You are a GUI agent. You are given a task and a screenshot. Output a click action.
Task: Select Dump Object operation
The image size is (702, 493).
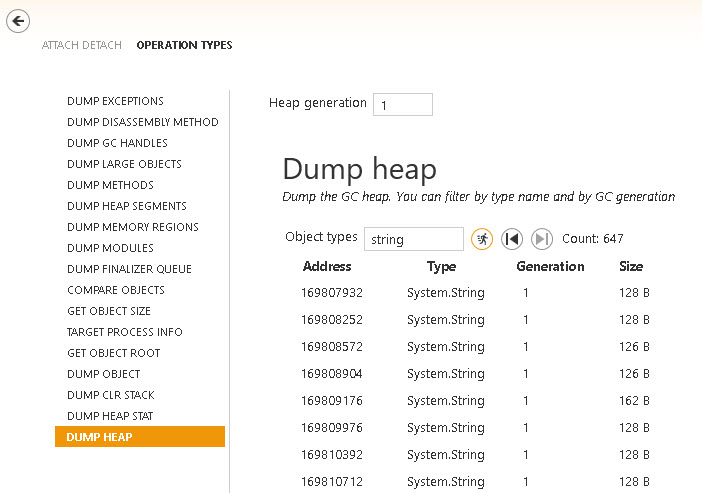point(104,374)
